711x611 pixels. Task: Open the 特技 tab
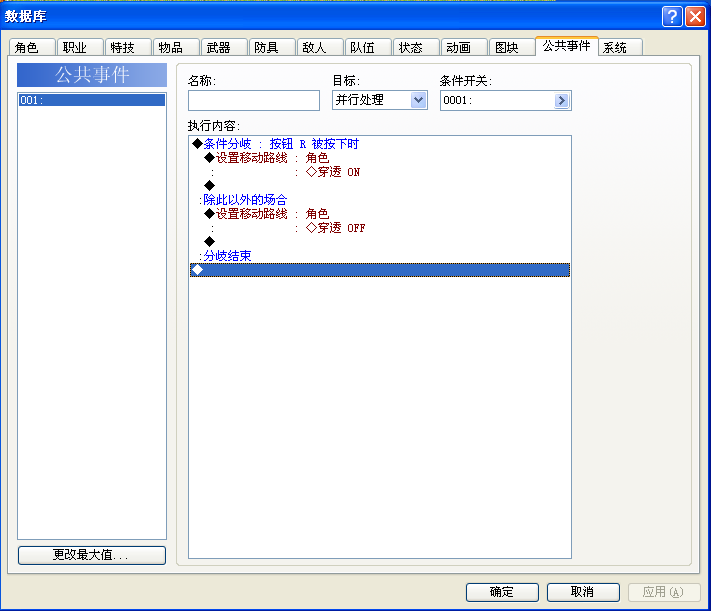tap(128, 47)
